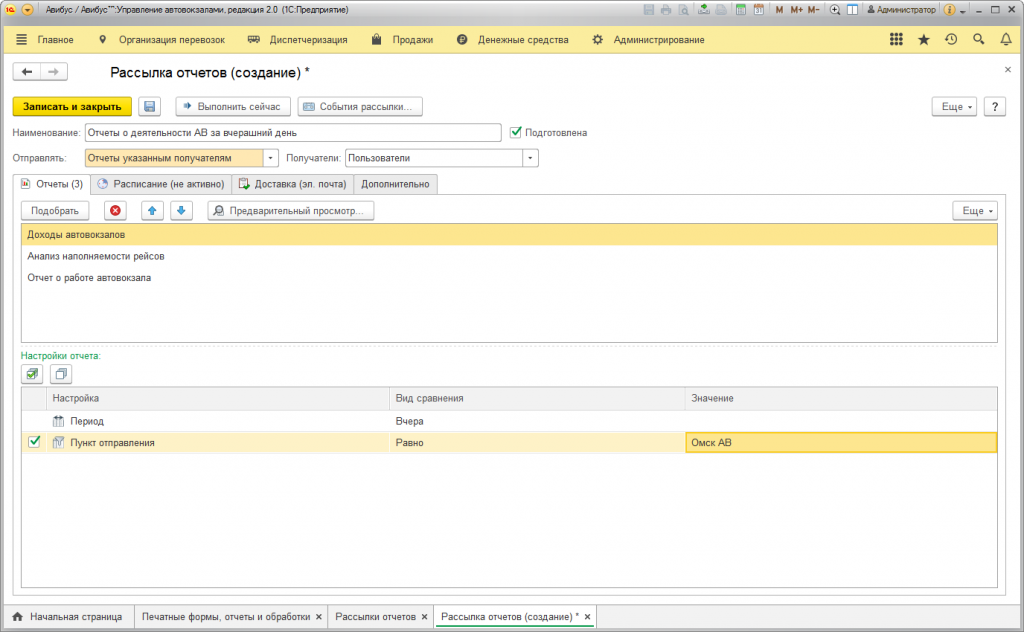Open notifications bell icon

click(x=1006, y=40)
